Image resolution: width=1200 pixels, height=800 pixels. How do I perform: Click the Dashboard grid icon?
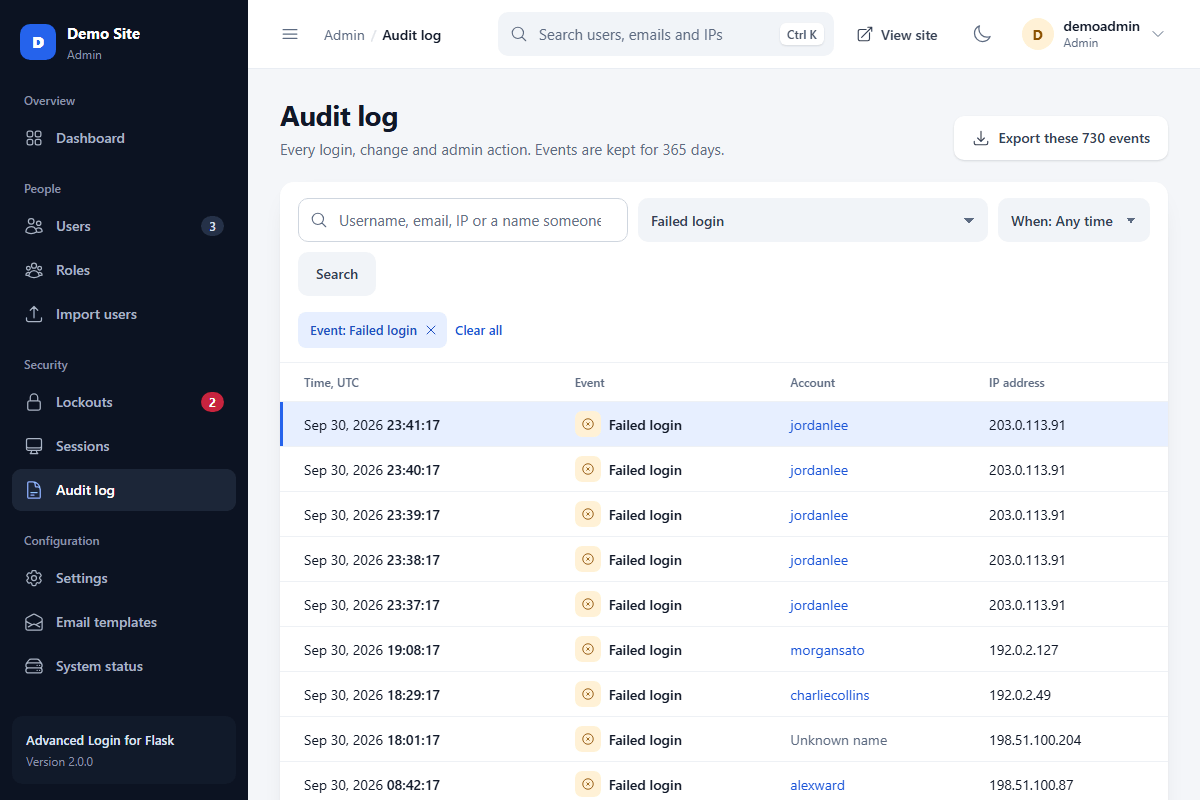tap(34, 138)
